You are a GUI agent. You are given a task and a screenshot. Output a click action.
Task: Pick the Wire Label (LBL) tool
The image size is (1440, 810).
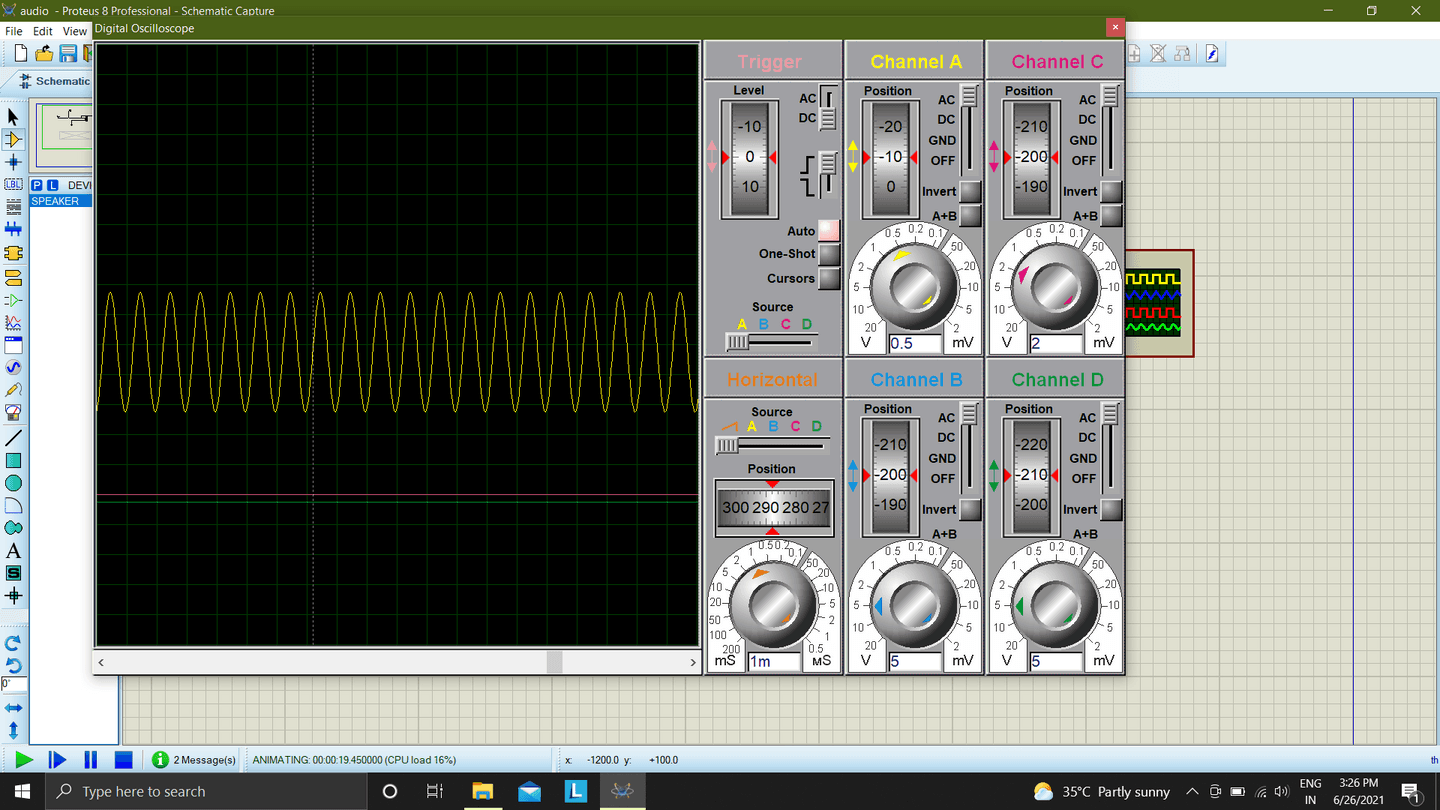pos(13,185)
